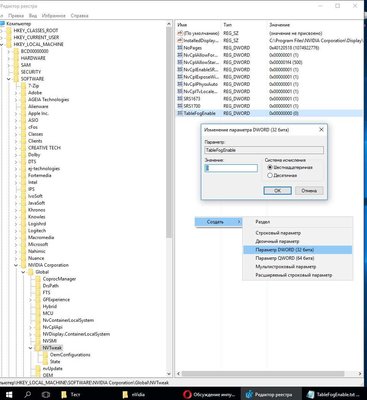Click the taskbar search magnifier icon
This screenshot has width=367, height=400.
[x=28, y=394]
